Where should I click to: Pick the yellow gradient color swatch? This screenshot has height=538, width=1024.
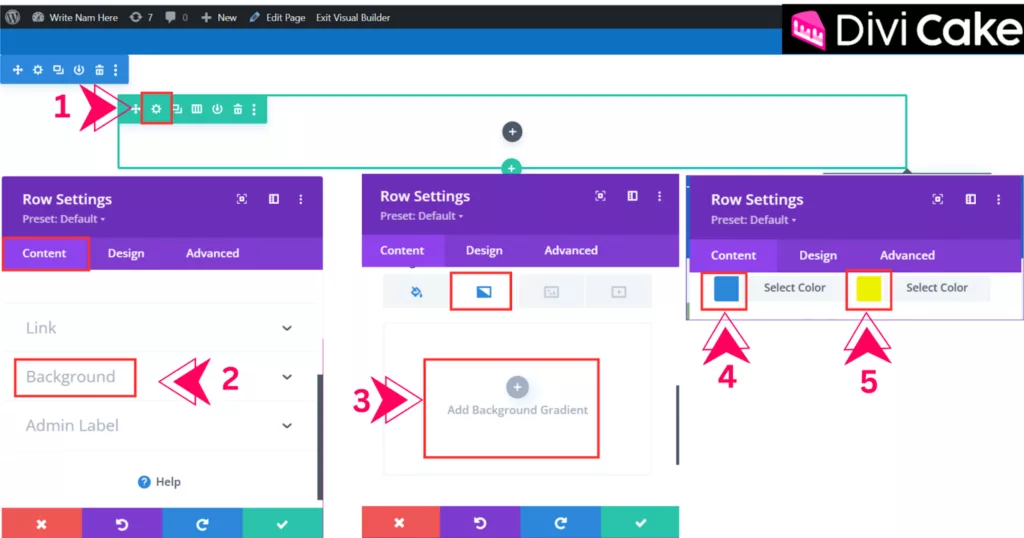(x=869, y=289)
